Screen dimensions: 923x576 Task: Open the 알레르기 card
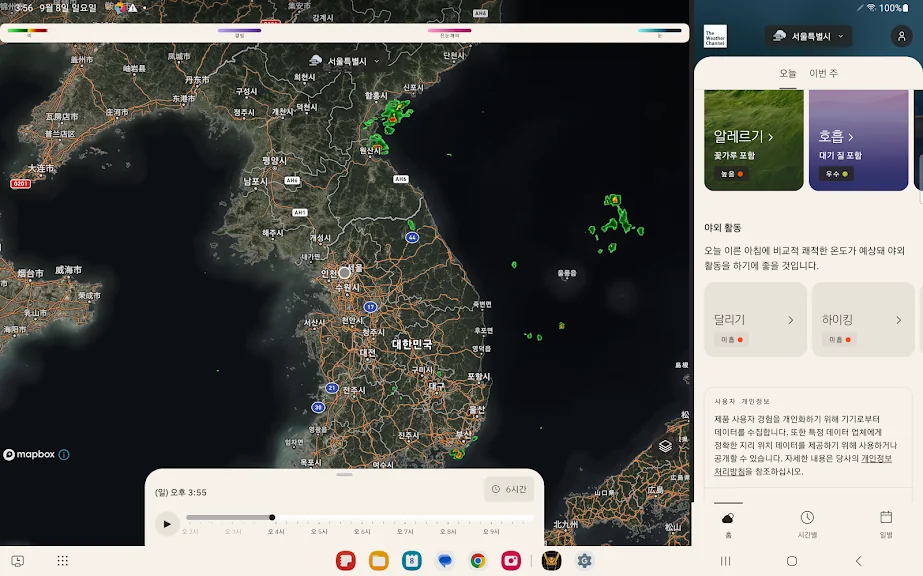753,140
